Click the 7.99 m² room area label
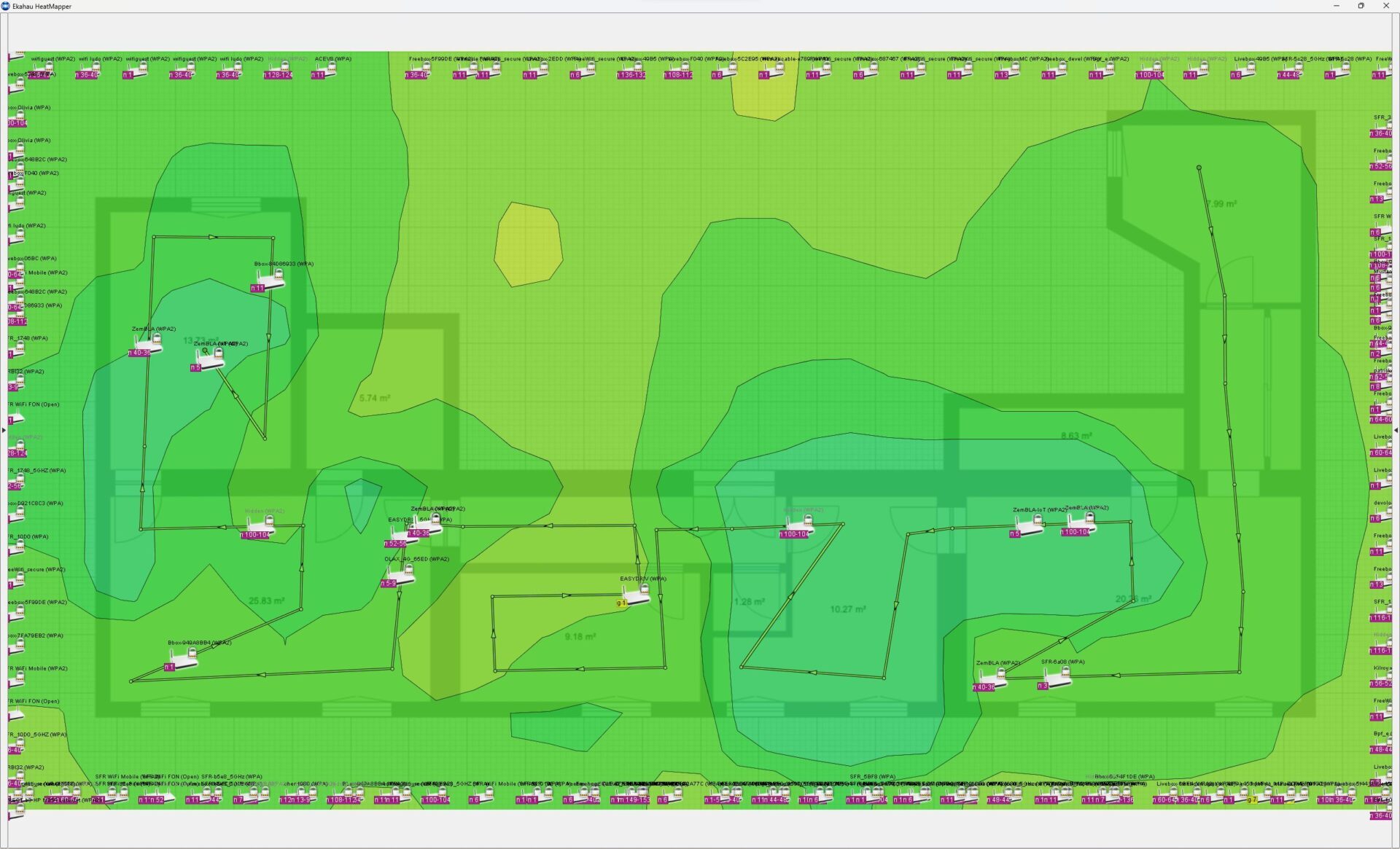 [1221, 204]
